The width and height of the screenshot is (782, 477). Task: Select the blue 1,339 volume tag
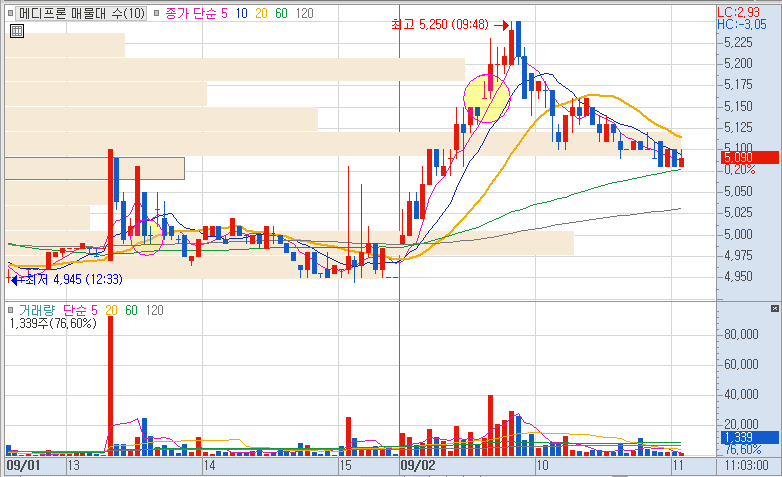coord(749,438)
